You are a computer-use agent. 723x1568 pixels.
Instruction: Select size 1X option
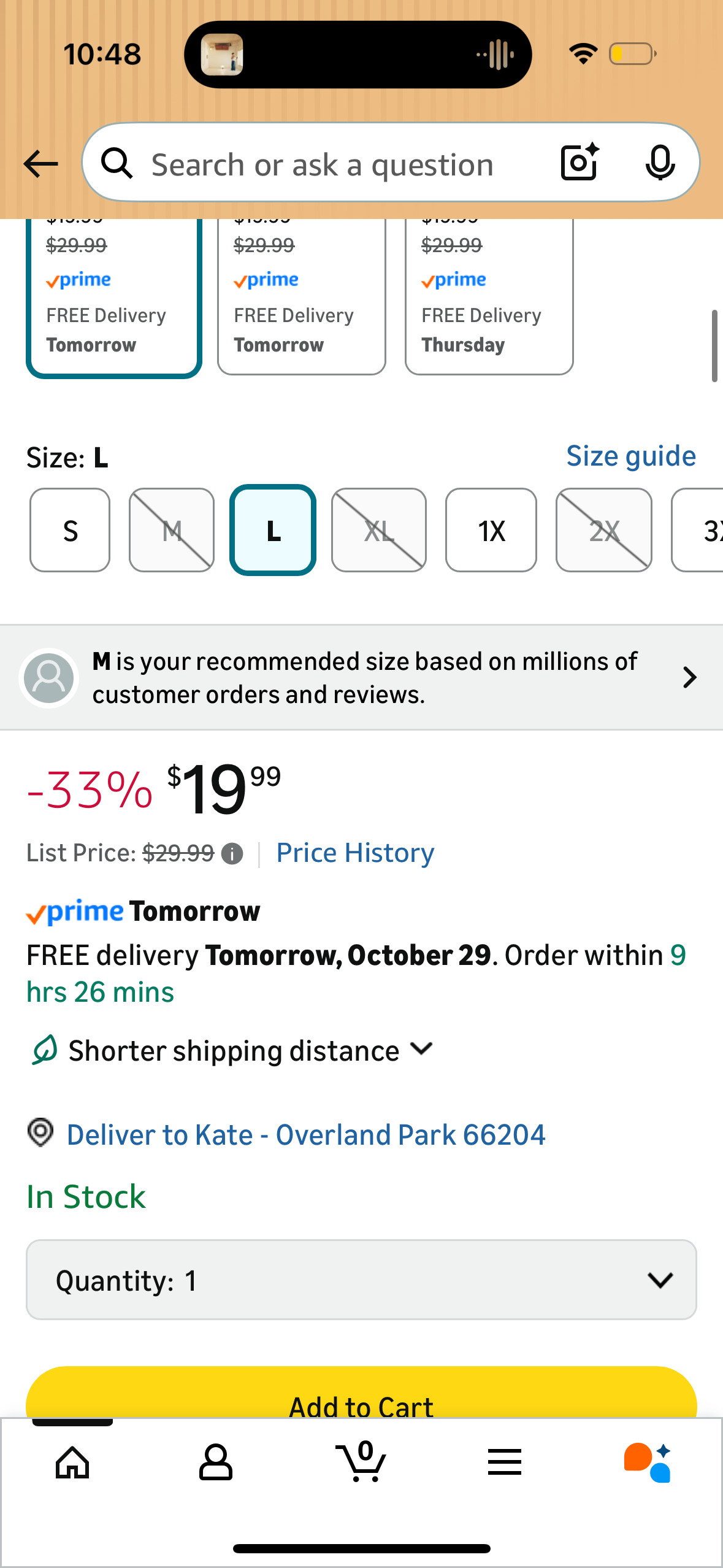491,530
